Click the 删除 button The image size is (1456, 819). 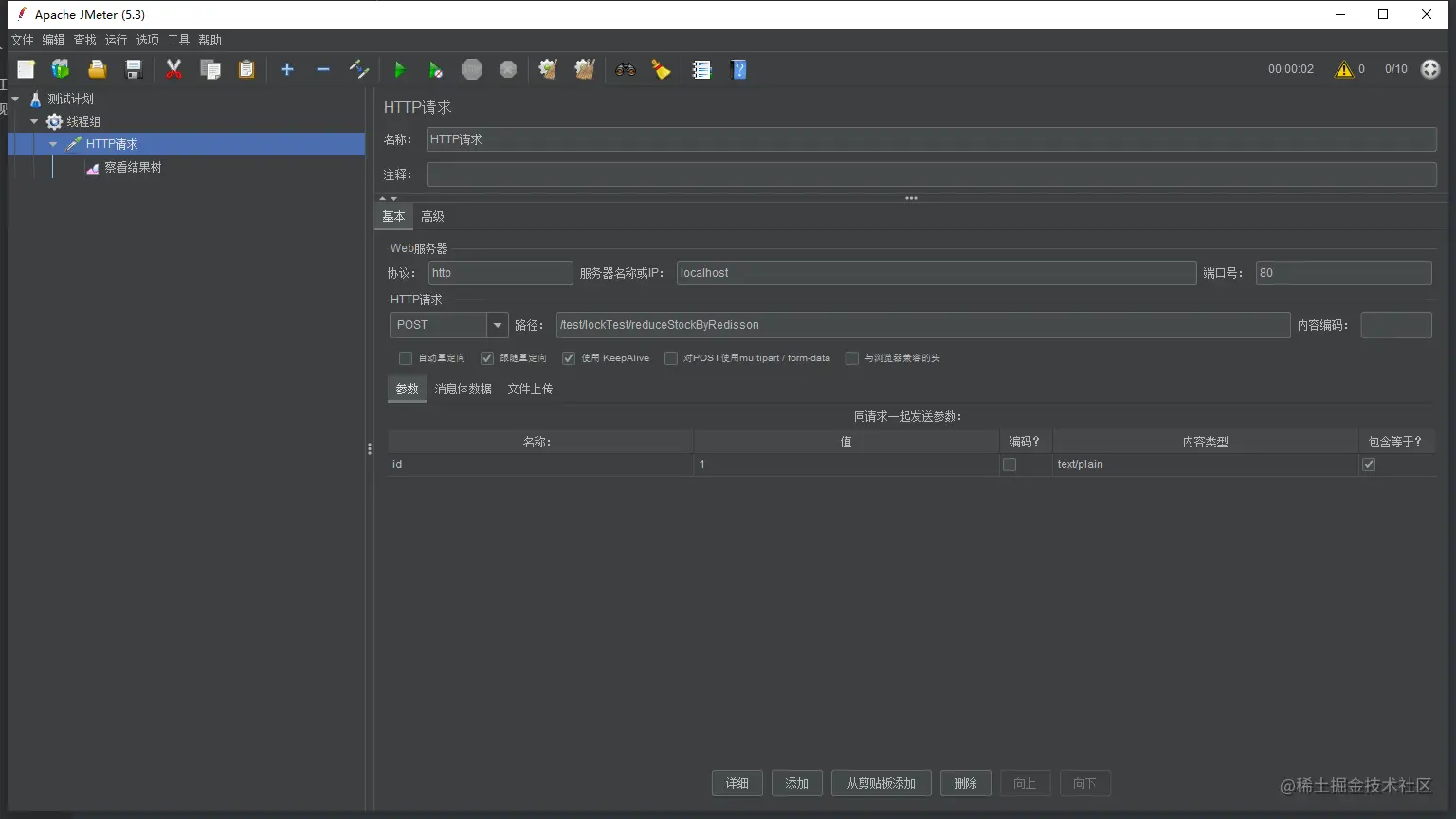click(x=965, y=783)
